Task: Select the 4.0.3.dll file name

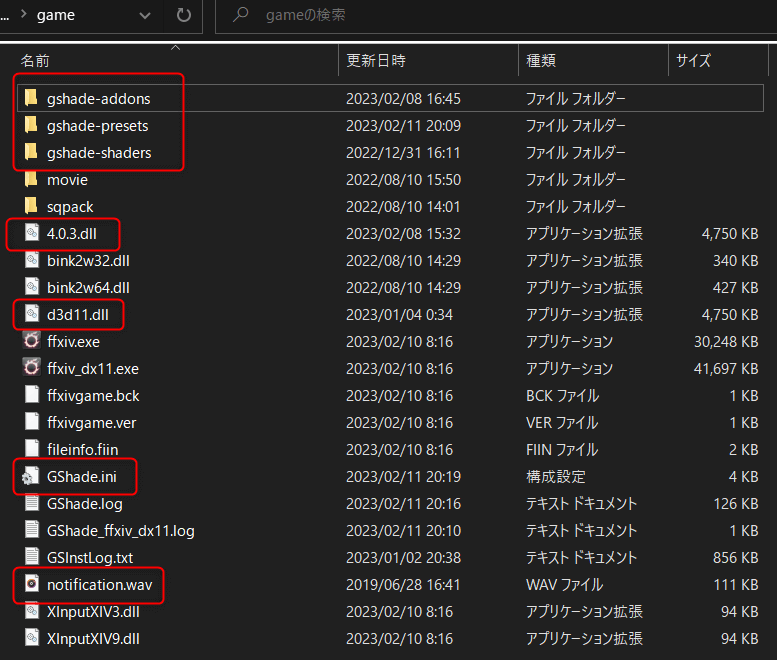Action: [72, 233]
